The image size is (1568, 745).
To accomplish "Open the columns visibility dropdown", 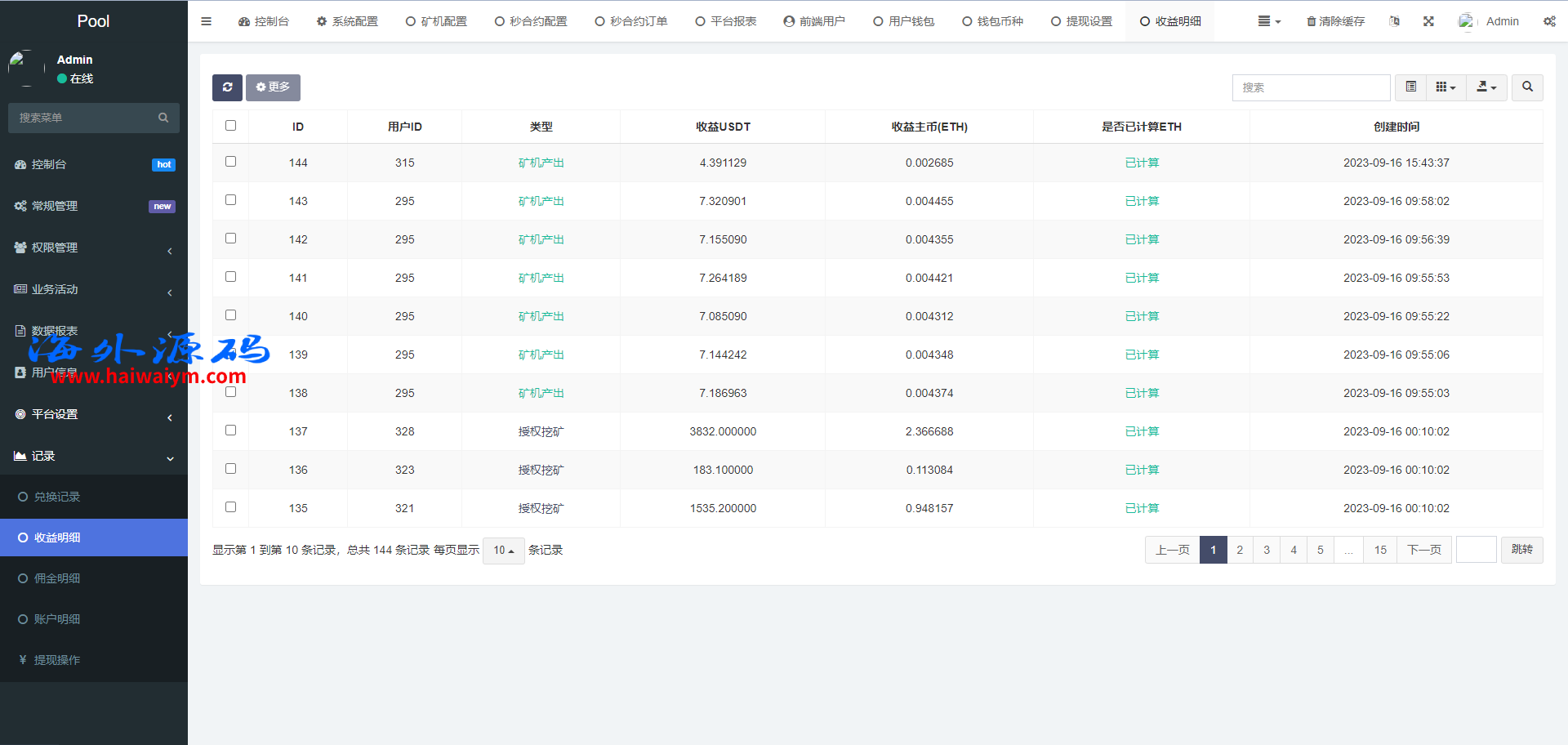I will tap(1445, 87).
